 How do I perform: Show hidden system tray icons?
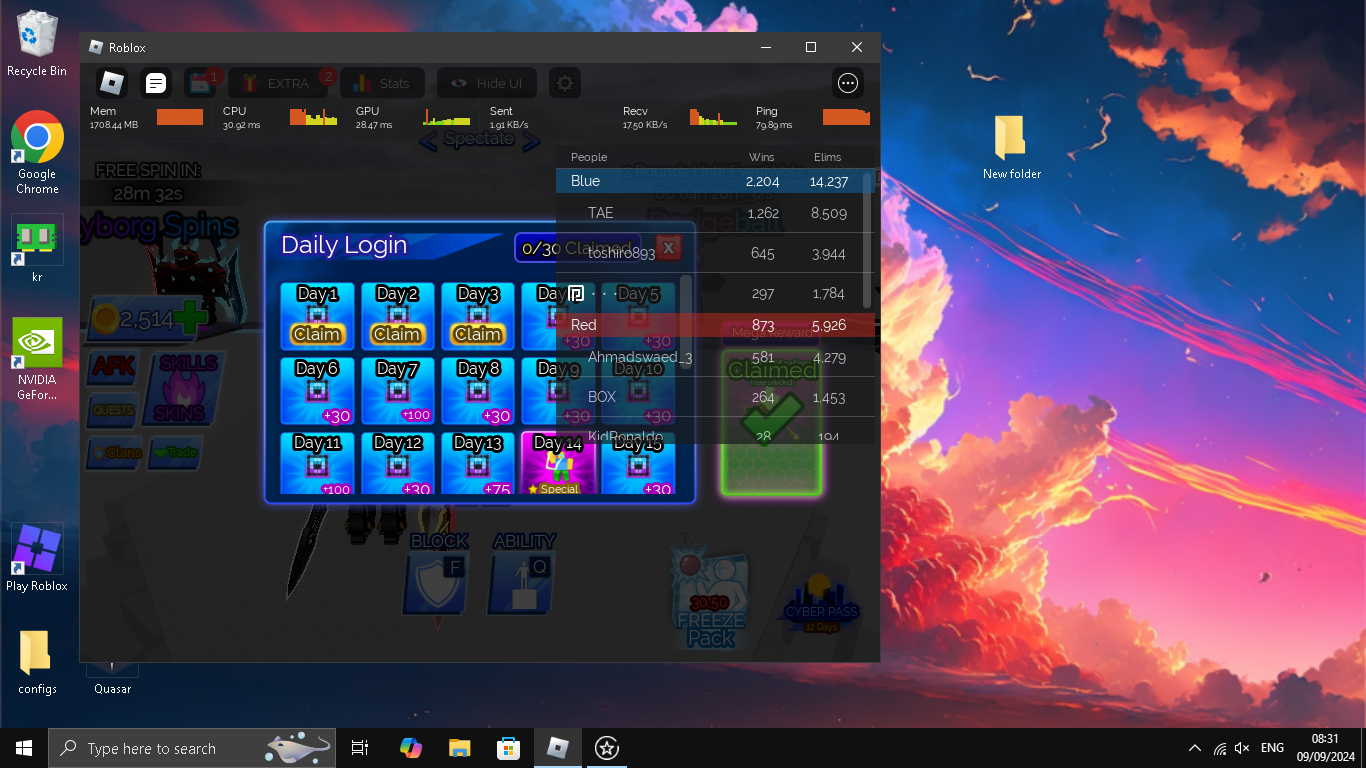tap(1195, 748)
